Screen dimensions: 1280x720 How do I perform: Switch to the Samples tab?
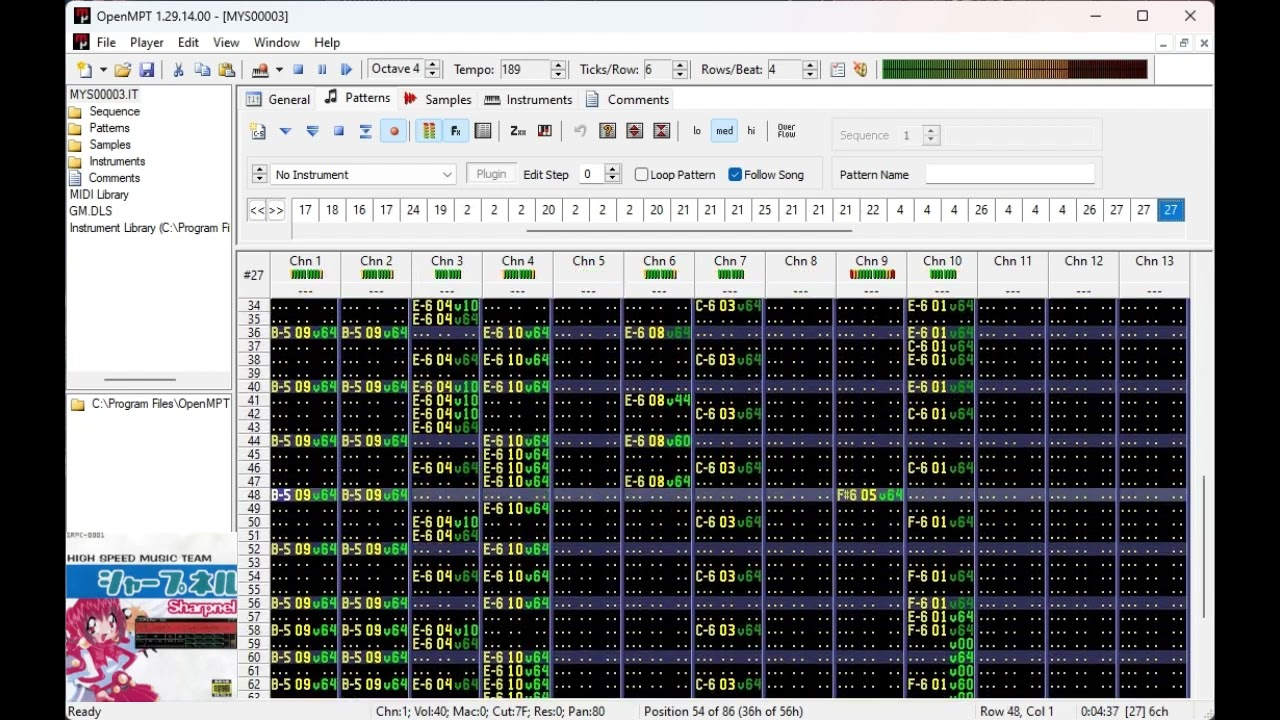pyautogui.click(x=437, y=100)
